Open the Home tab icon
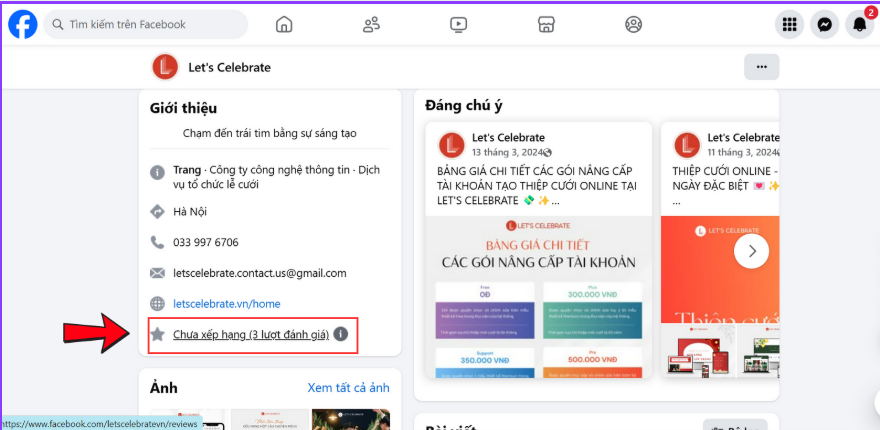Screen dimensions: 880x430 (284, 25)
